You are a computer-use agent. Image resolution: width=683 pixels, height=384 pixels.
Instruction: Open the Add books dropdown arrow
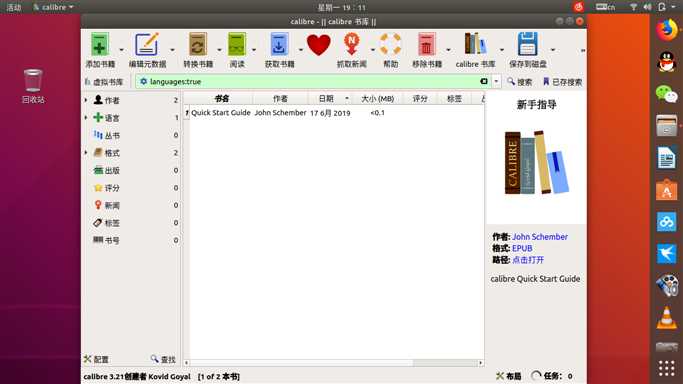(x=121, y=50)
